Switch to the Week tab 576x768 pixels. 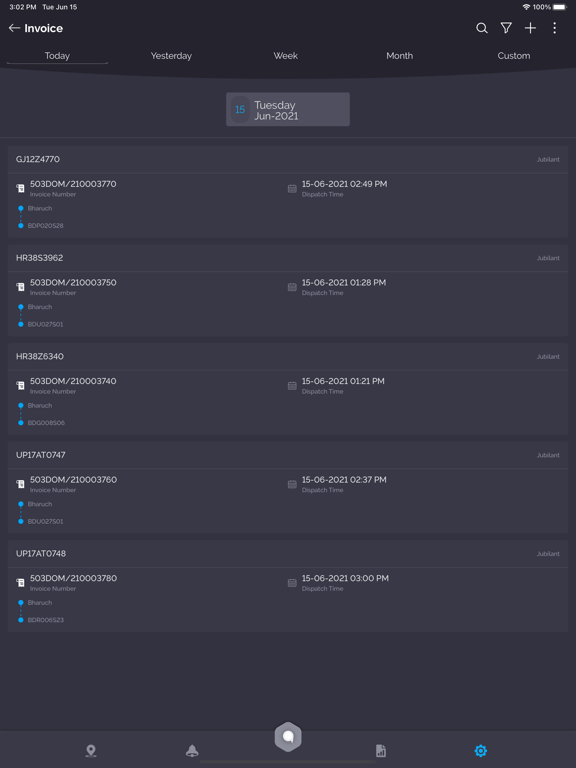point(286,56)
